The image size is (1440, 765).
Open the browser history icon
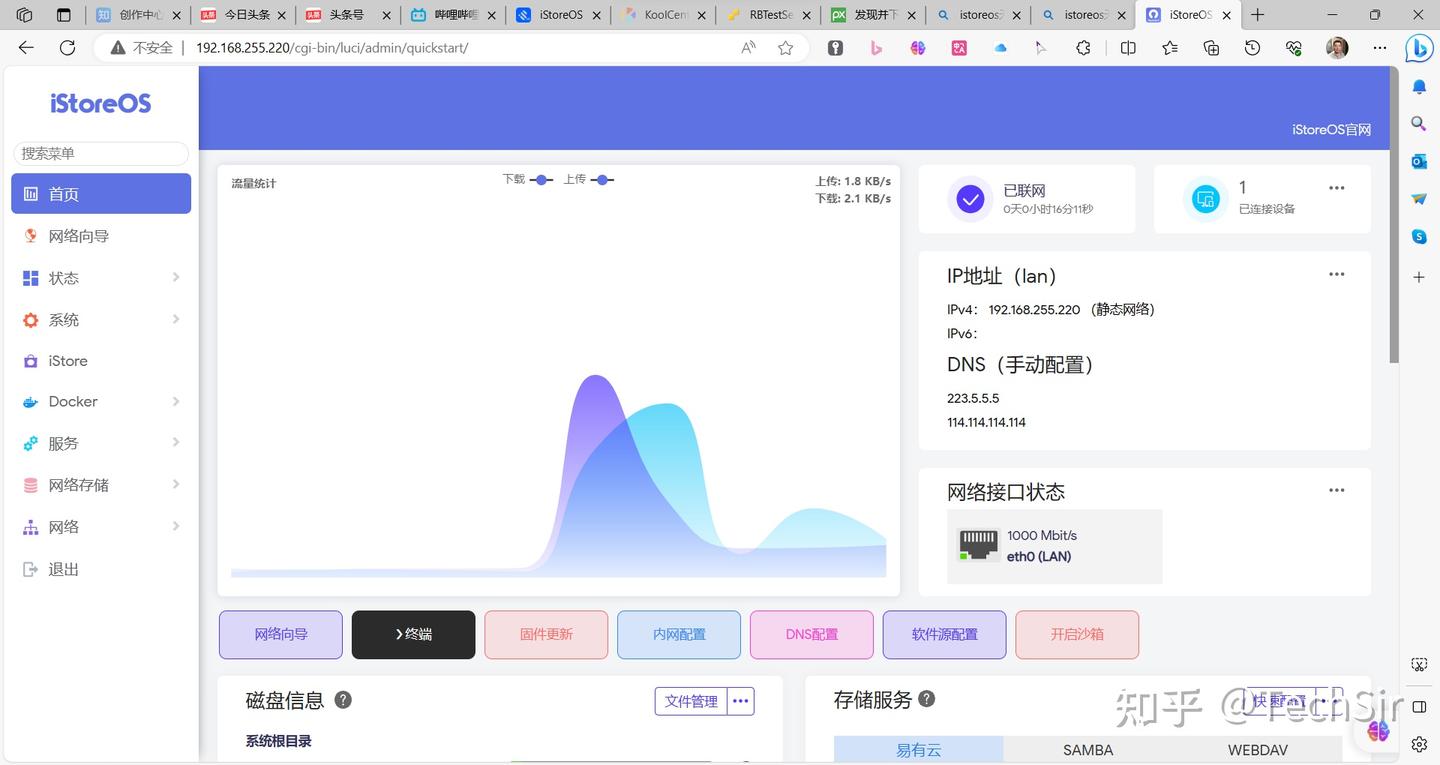coord(1252,48)
